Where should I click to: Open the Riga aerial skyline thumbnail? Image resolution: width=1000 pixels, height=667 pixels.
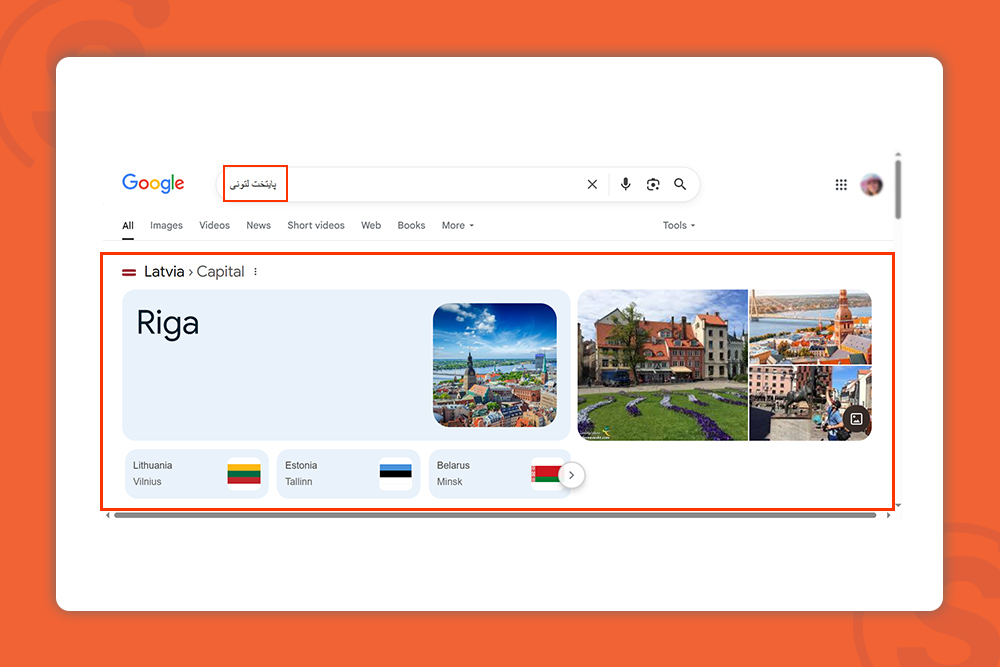(494, 365)
